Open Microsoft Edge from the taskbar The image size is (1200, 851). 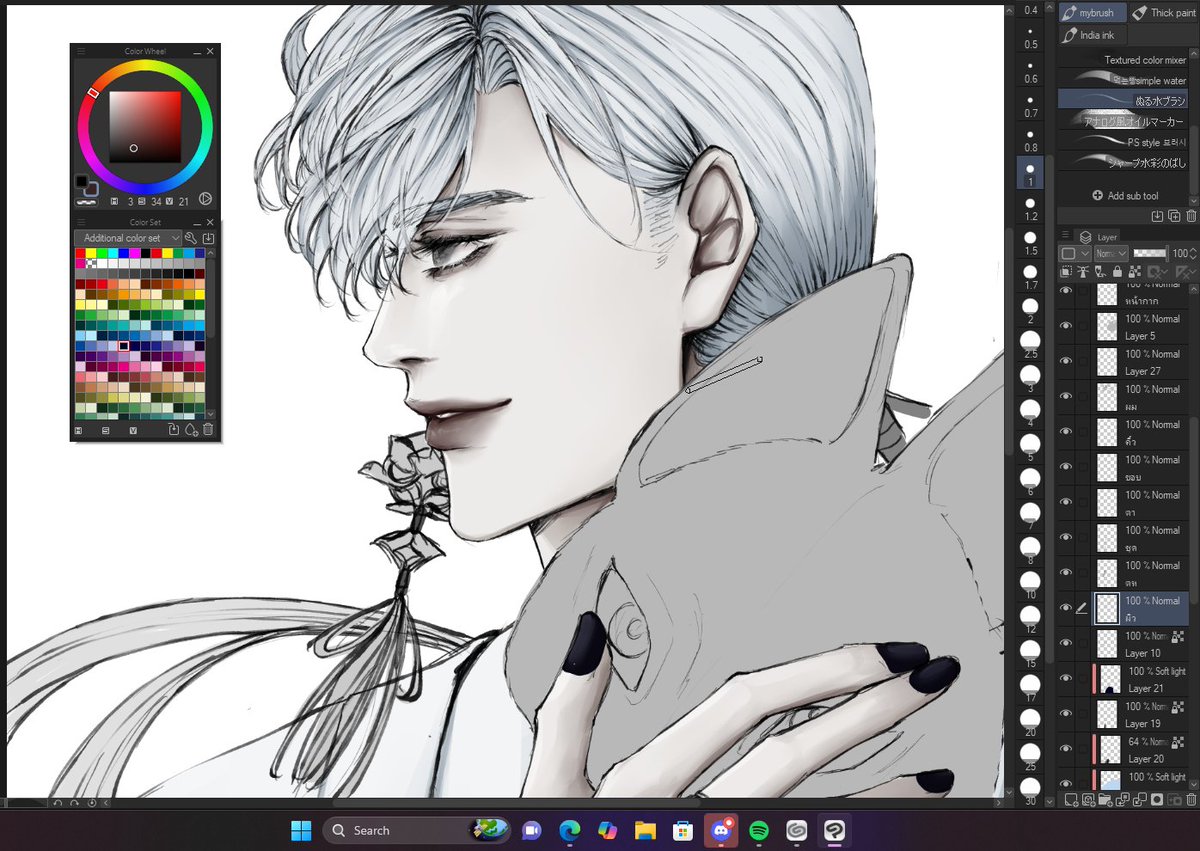point(569,830)
